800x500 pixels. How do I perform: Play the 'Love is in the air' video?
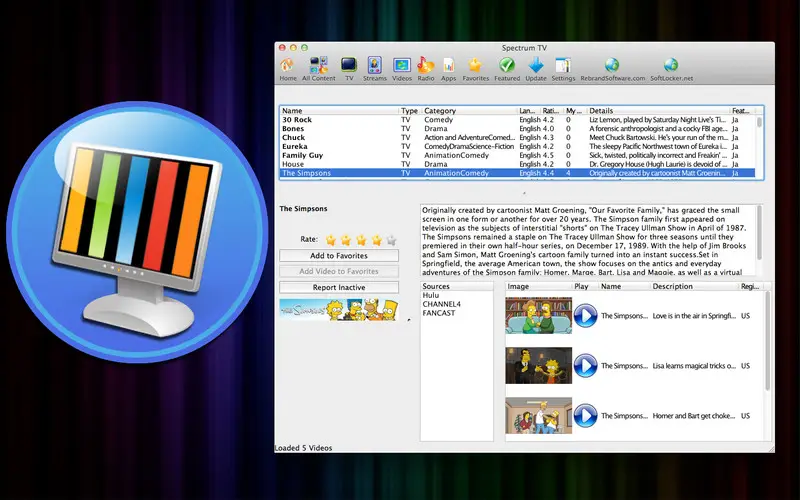585,316
